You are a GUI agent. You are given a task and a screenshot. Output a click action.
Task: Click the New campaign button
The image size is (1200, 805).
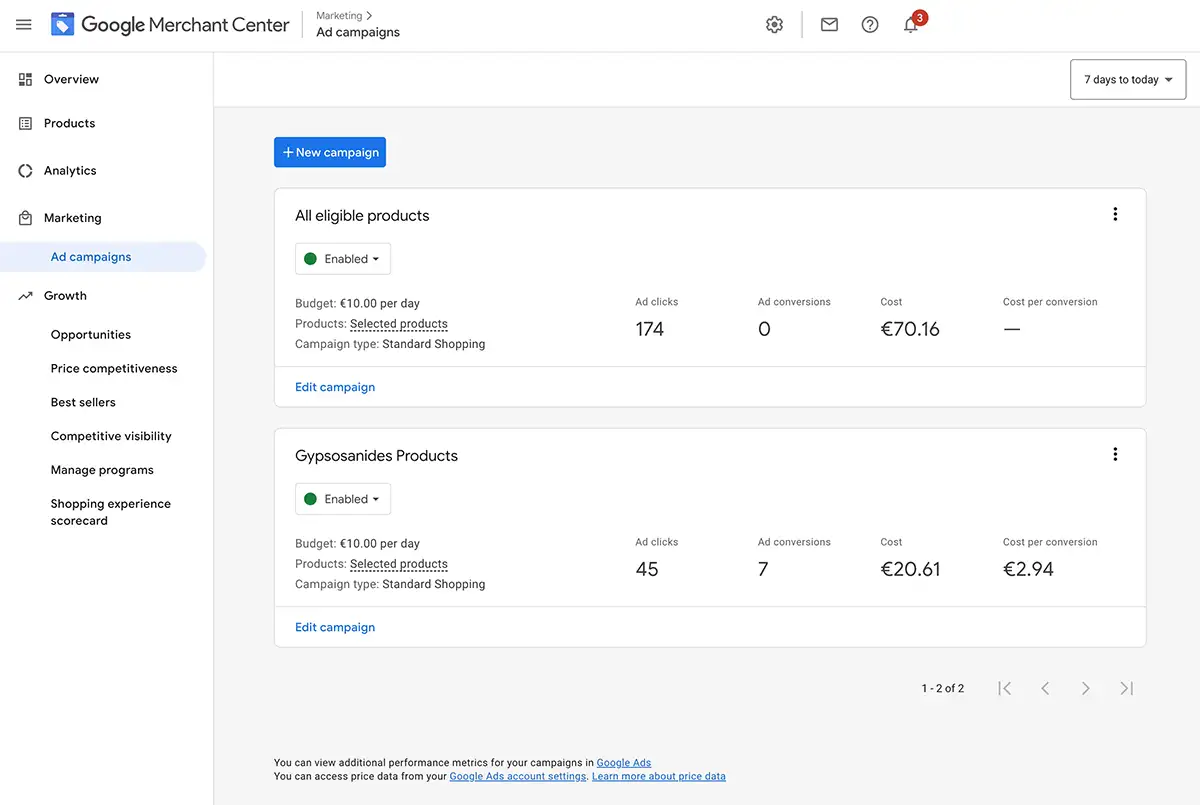330,152
